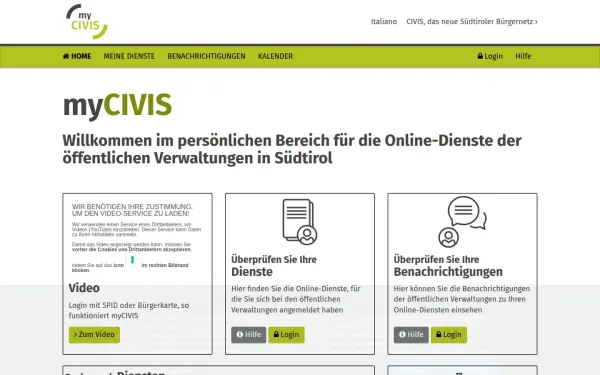The image size is (600, 375).
Task: Click the 'Video' card heading
Action: point(84,288)
